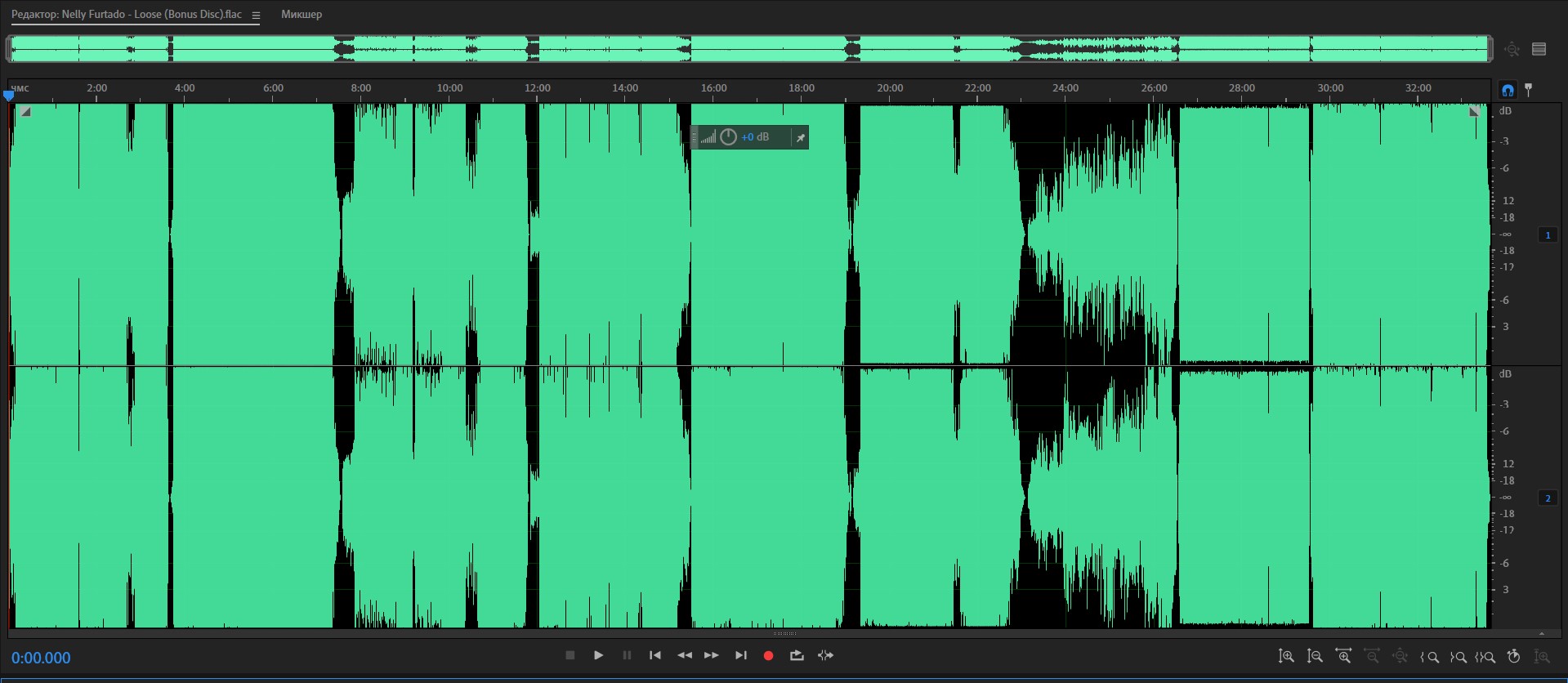Click Zoom Out Amplitude icon
Image resolution: width=1568 pixels, height=683 pixels.
tap(1315, 656)
